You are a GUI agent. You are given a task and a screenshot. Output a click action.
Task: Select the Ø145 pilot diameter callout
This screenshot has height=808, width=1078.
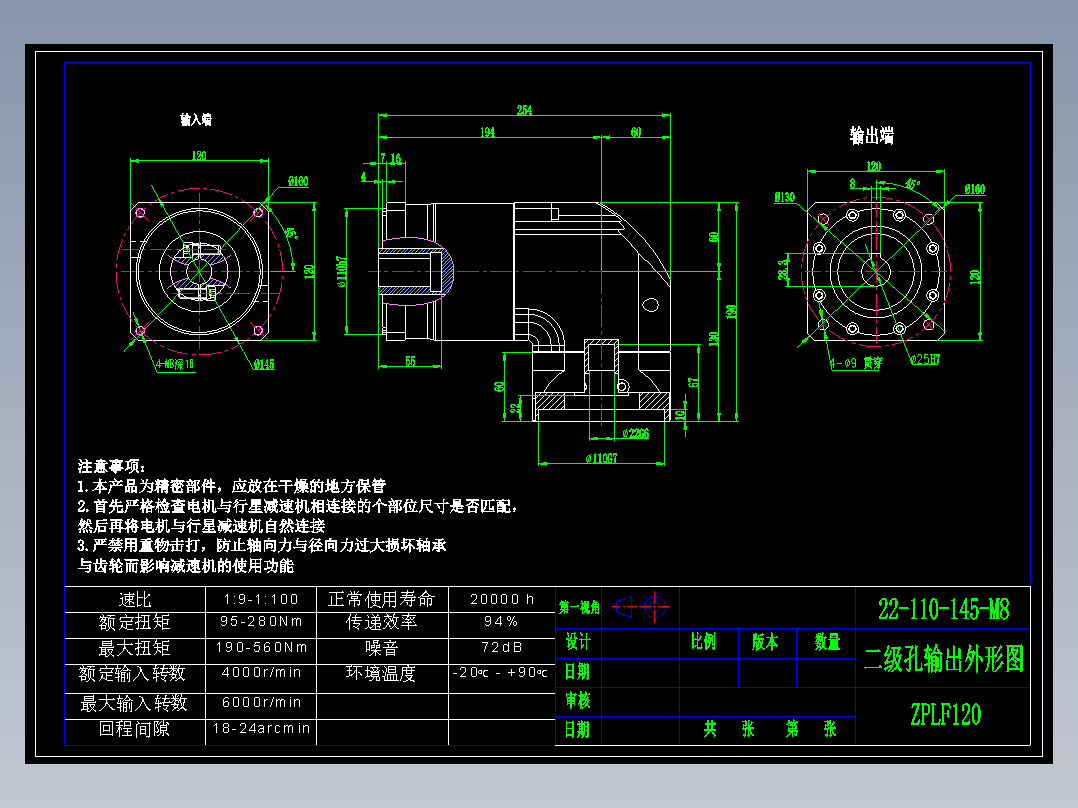point(265,364)
